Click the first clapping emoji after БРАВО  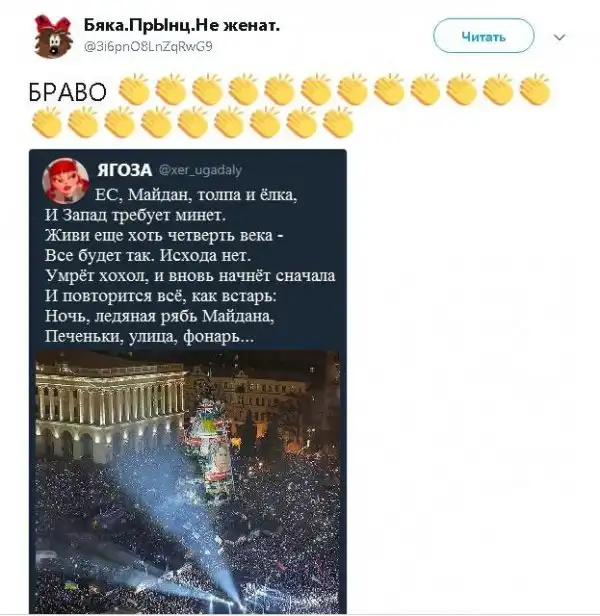pos(134,89)
